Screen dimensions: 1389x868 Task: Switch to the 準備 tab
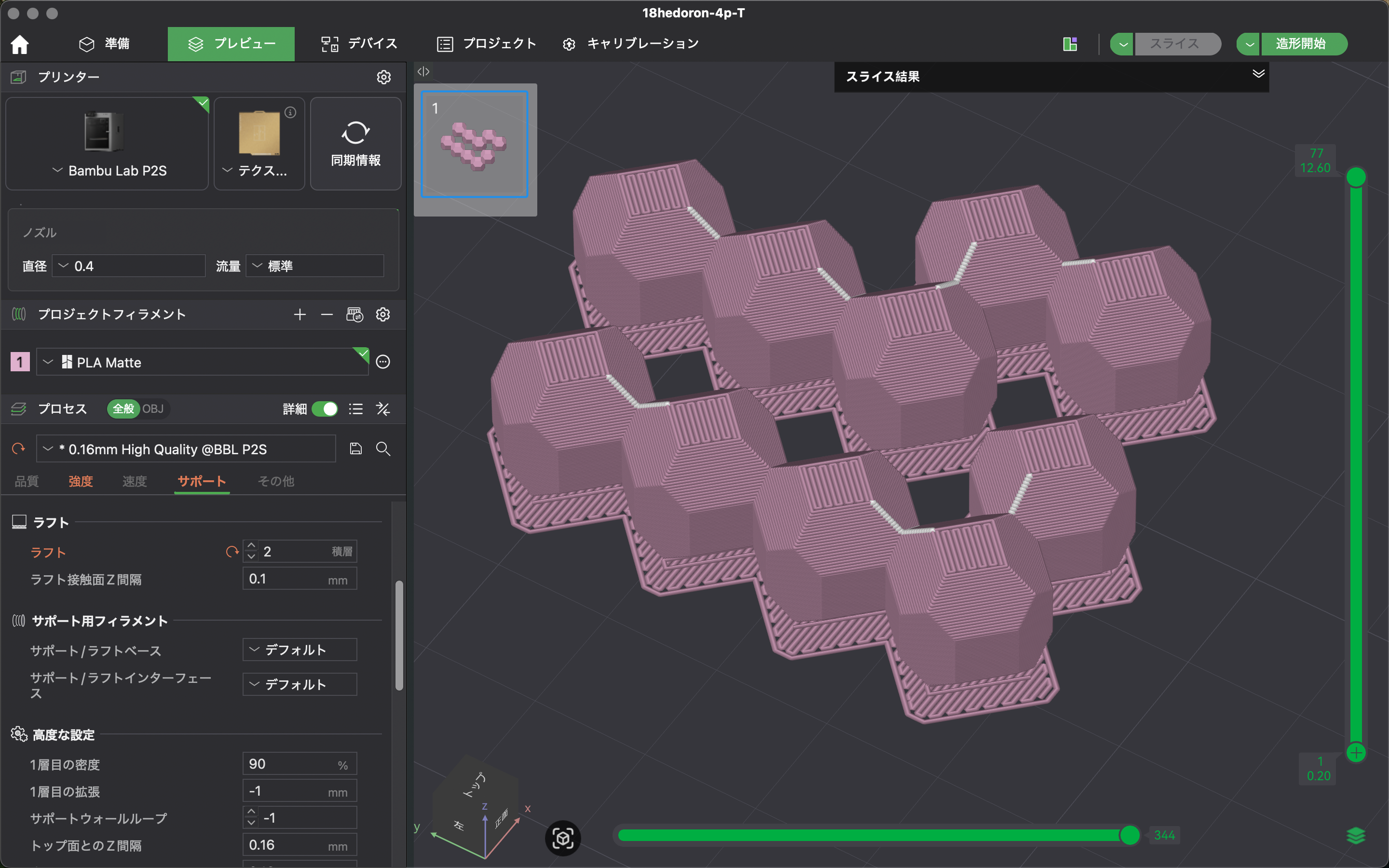pos(105,44)
